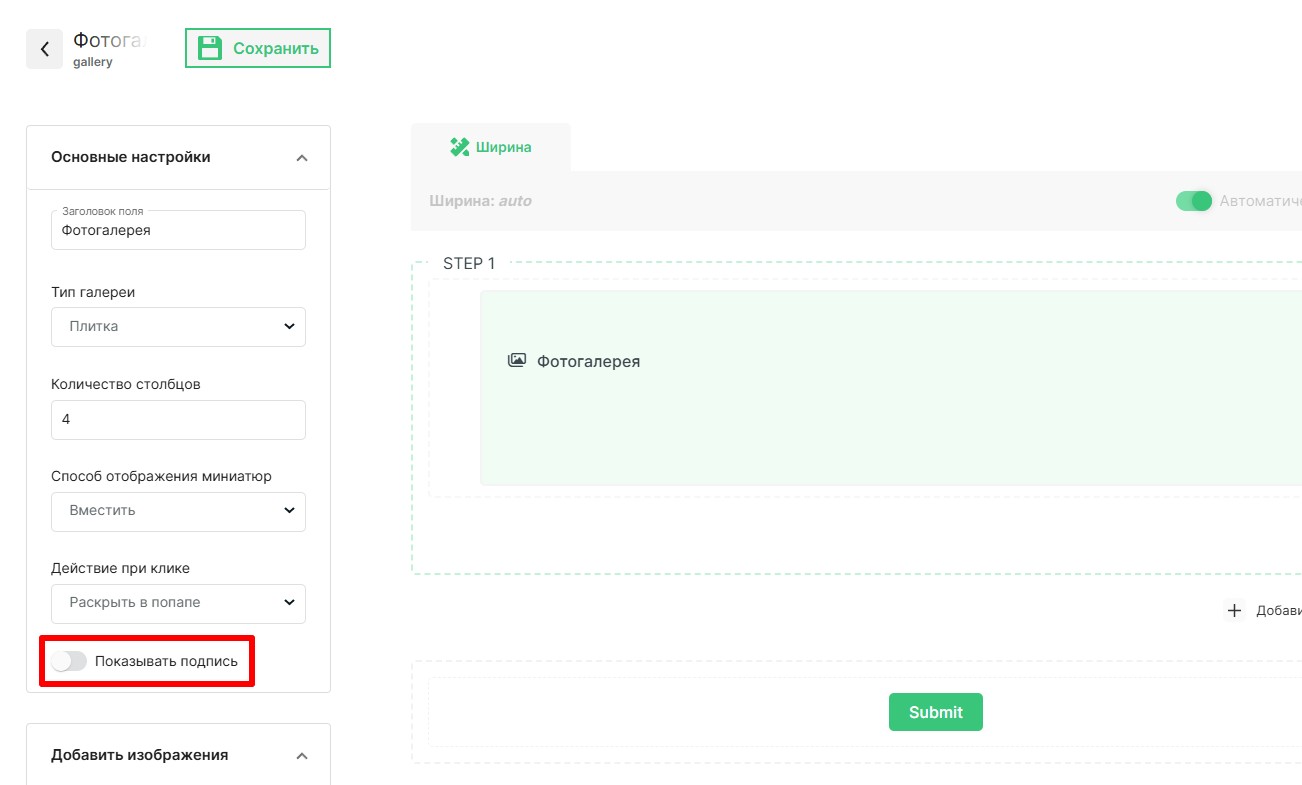Switch to the Ширина tab

coord(491,147)
